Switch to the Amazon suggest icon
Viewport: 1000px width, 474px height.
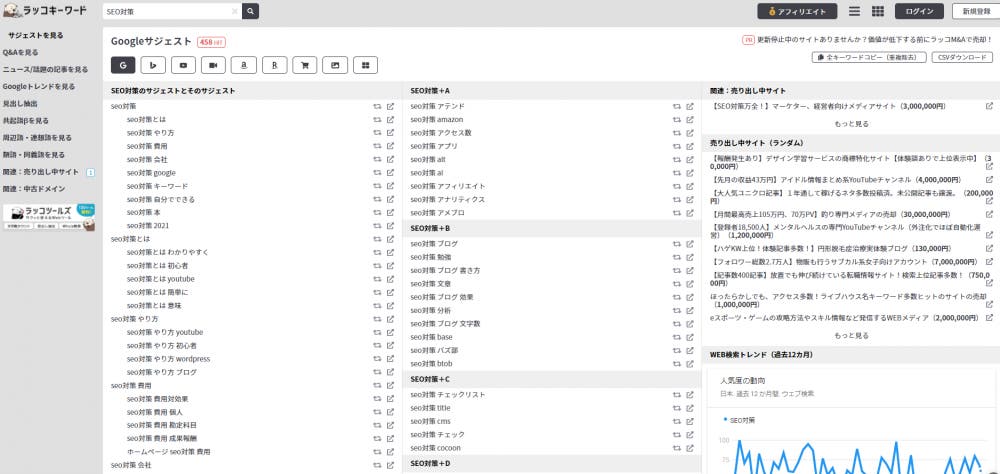pyautogui.click(x=244, y=65)
